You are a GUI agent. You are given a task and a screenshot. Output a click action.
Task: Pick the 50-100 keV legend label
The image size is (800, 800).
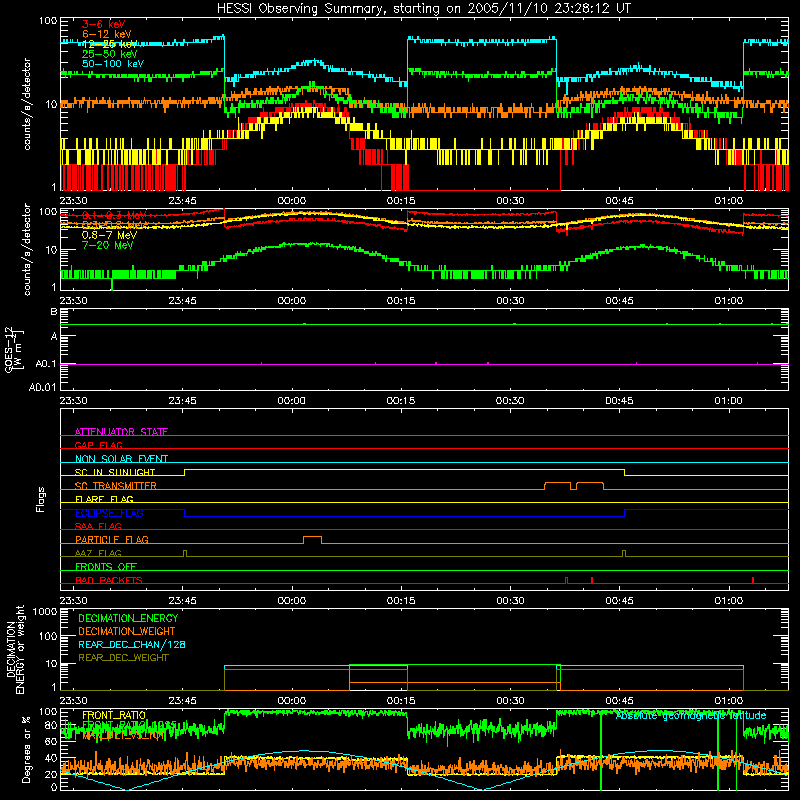[113, 64]
